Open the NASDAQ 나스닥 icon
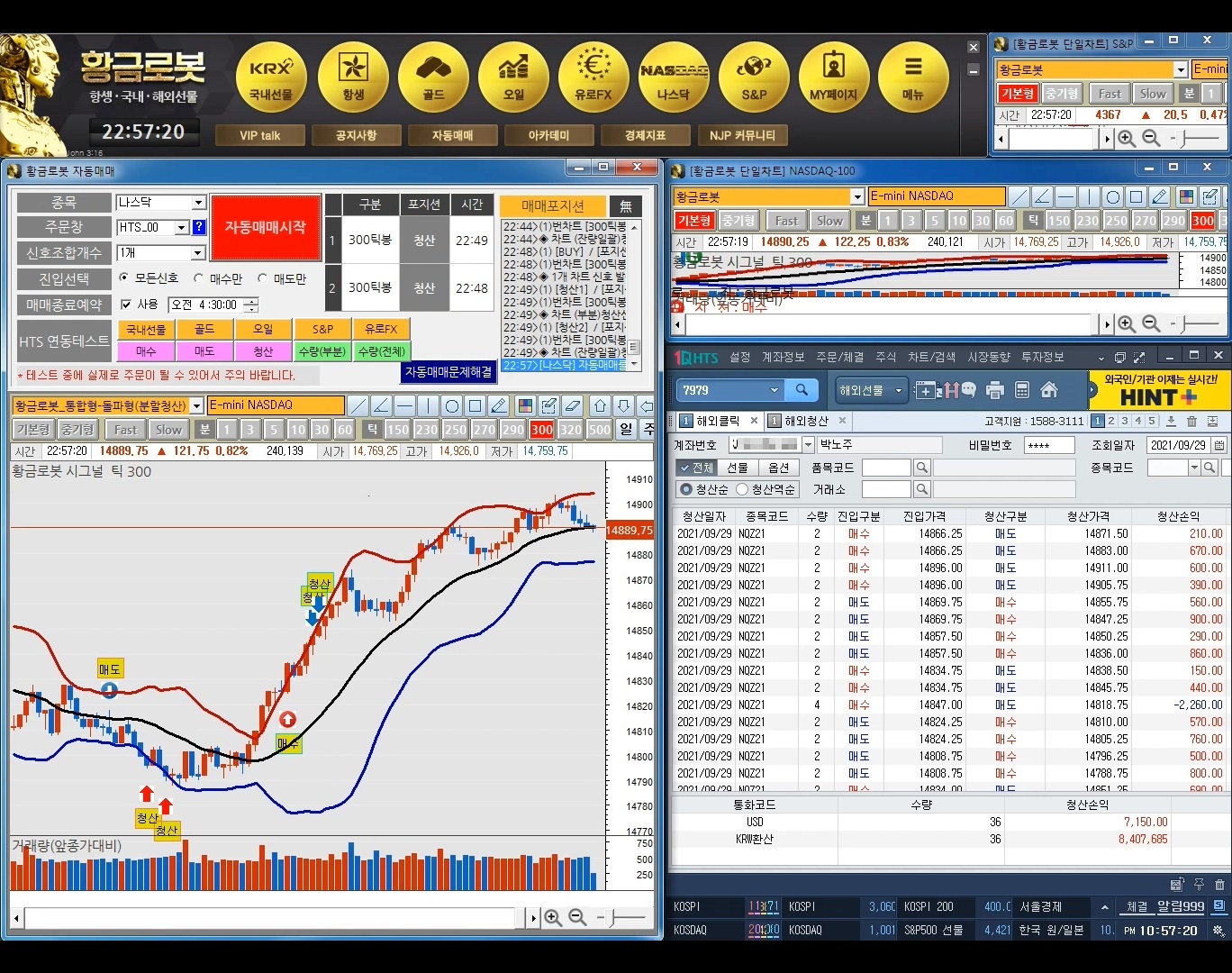 click(674, 77)
